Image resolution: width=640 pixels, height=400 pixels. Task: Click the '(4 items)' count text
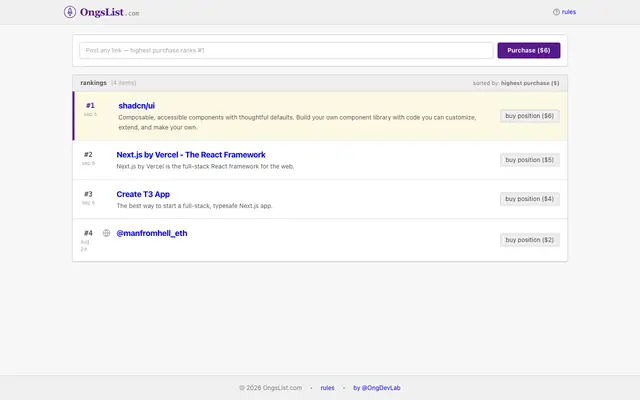(x=123, y=83)
